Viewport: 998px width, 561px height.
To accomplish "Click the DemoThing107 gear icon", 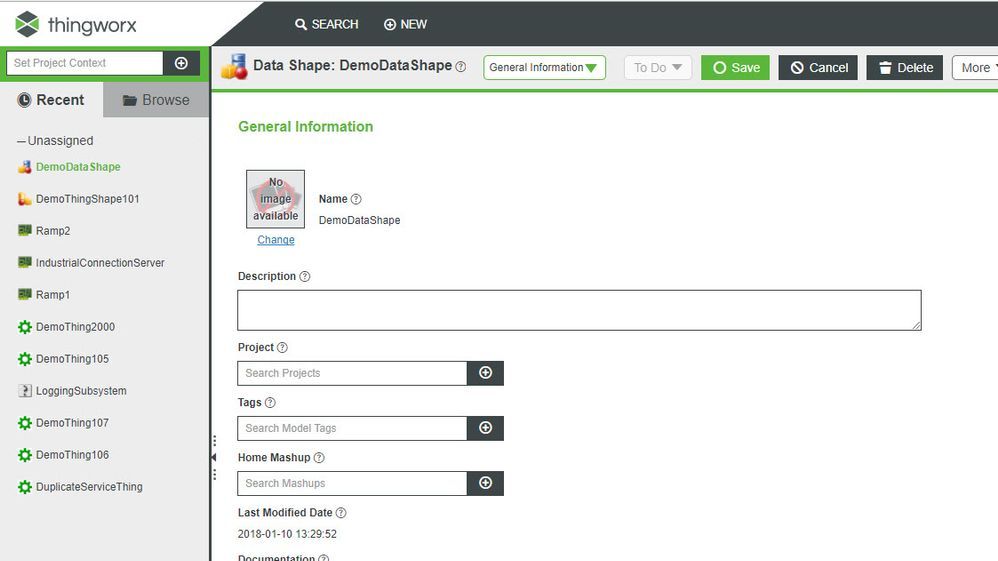I will [x=25, y=423].
